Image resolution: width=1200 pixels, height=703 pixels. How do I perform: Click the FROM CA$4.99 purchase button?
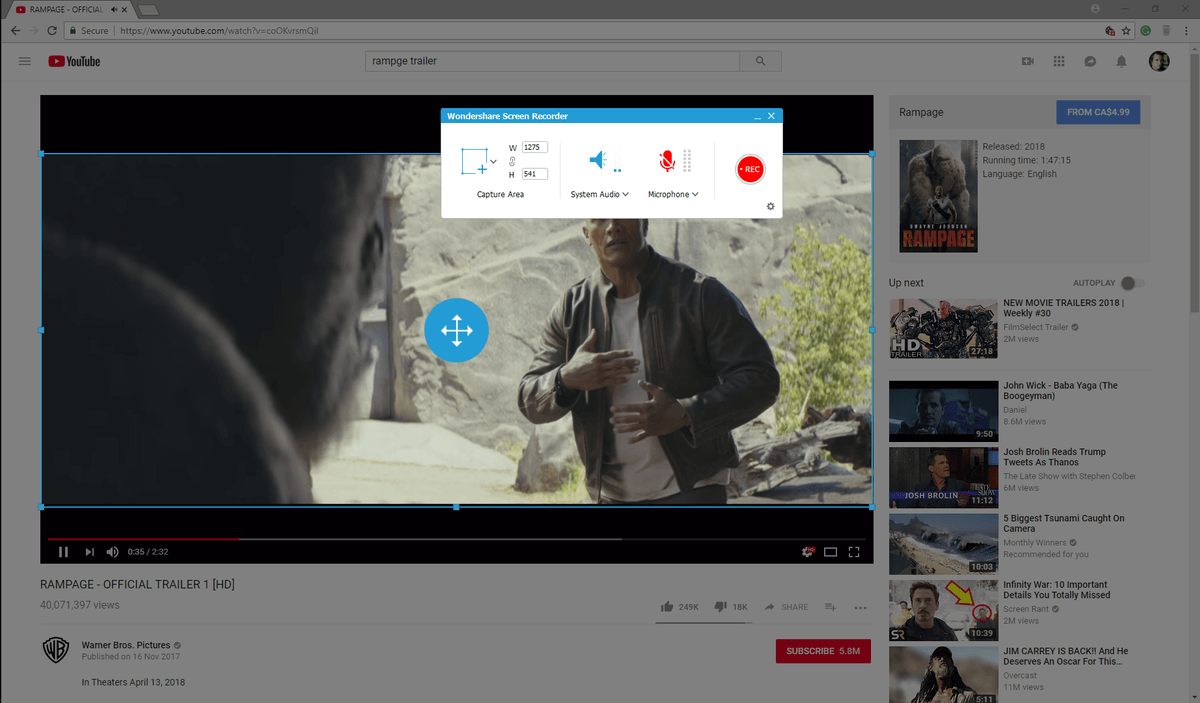1097,112
